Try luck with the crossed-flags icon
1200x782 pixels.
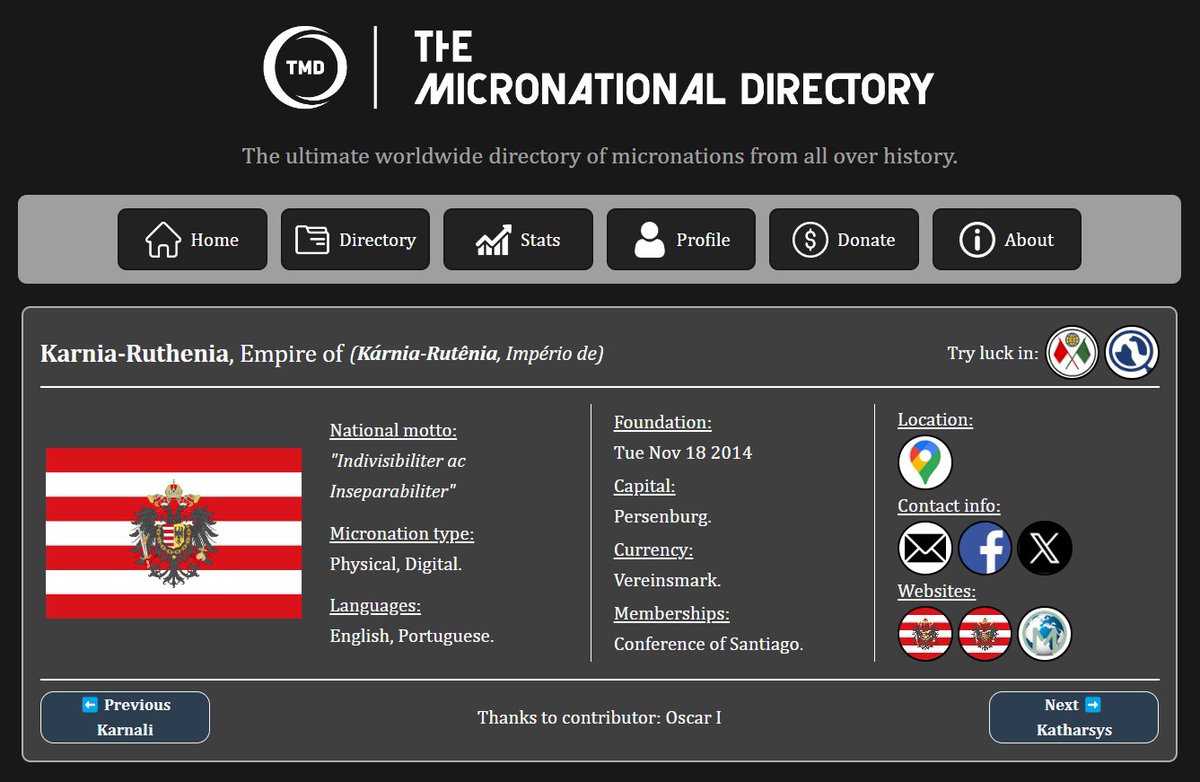coord(1070,352)
